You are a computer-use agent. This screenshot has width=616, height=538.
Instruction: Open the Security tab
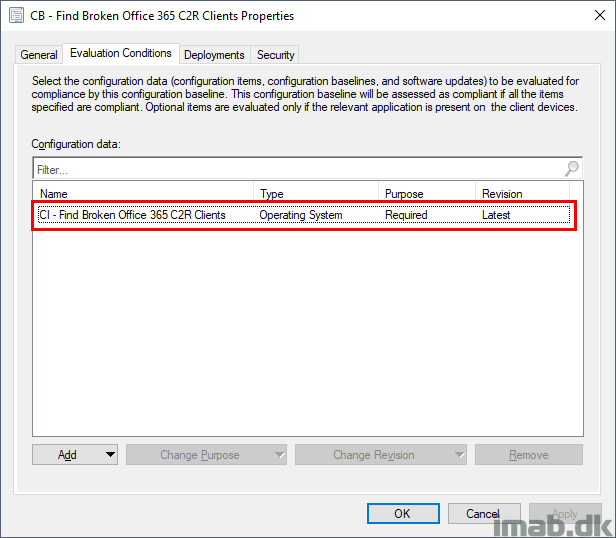275,55
